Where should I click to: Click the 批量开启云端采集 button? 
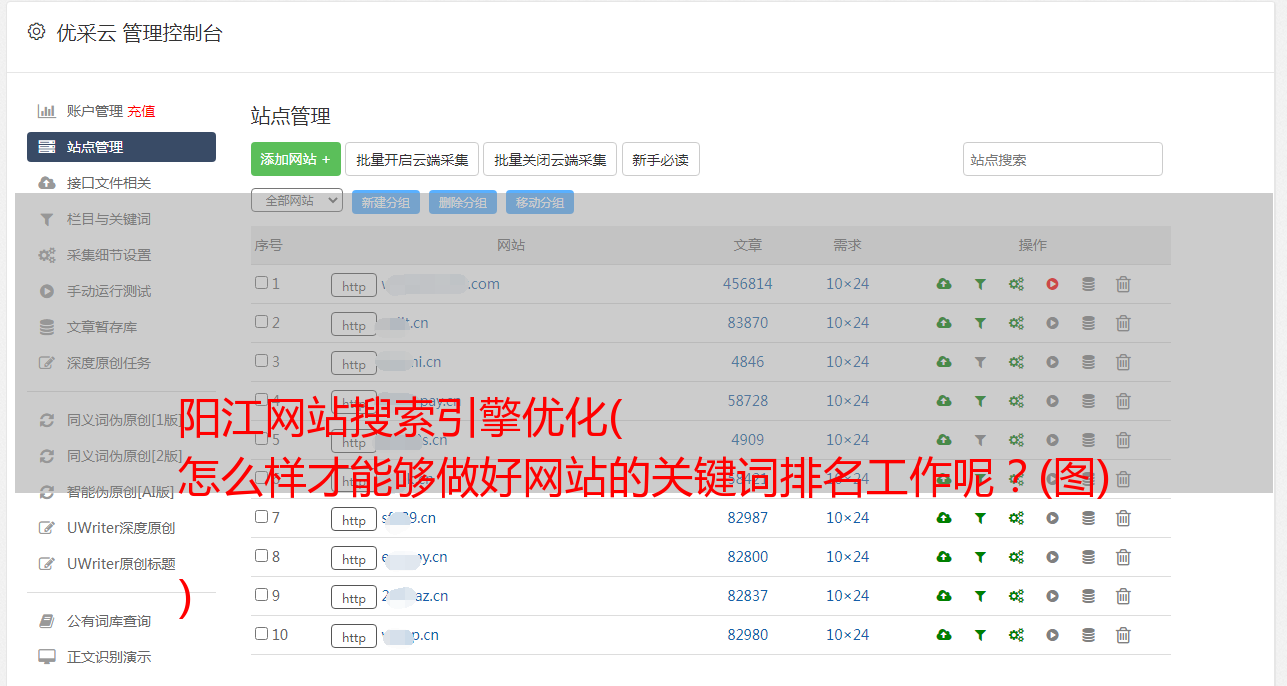(x=412, y=159)
